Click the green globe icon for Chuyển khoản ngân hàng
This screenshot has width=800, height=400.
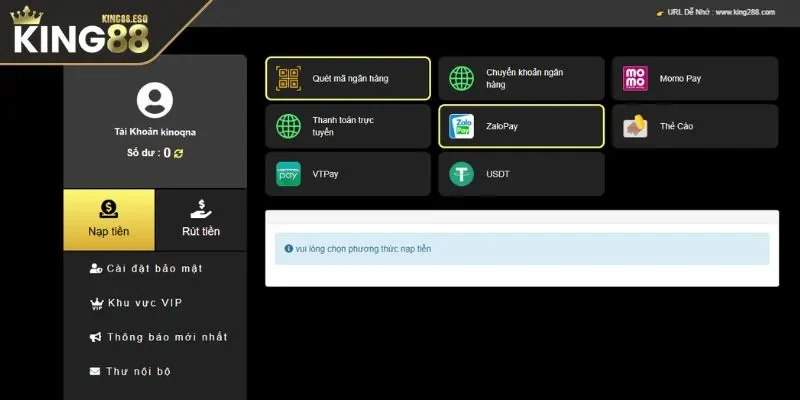click(x=462, y=79)
